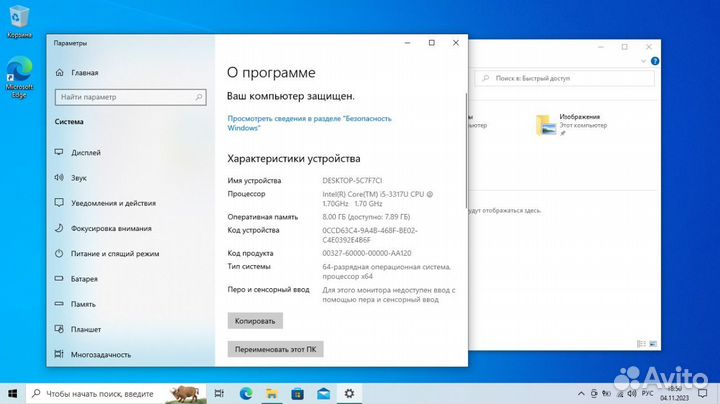Open the notification center icon
This screenshot has width=720, height=404.
tap(703, 393)
